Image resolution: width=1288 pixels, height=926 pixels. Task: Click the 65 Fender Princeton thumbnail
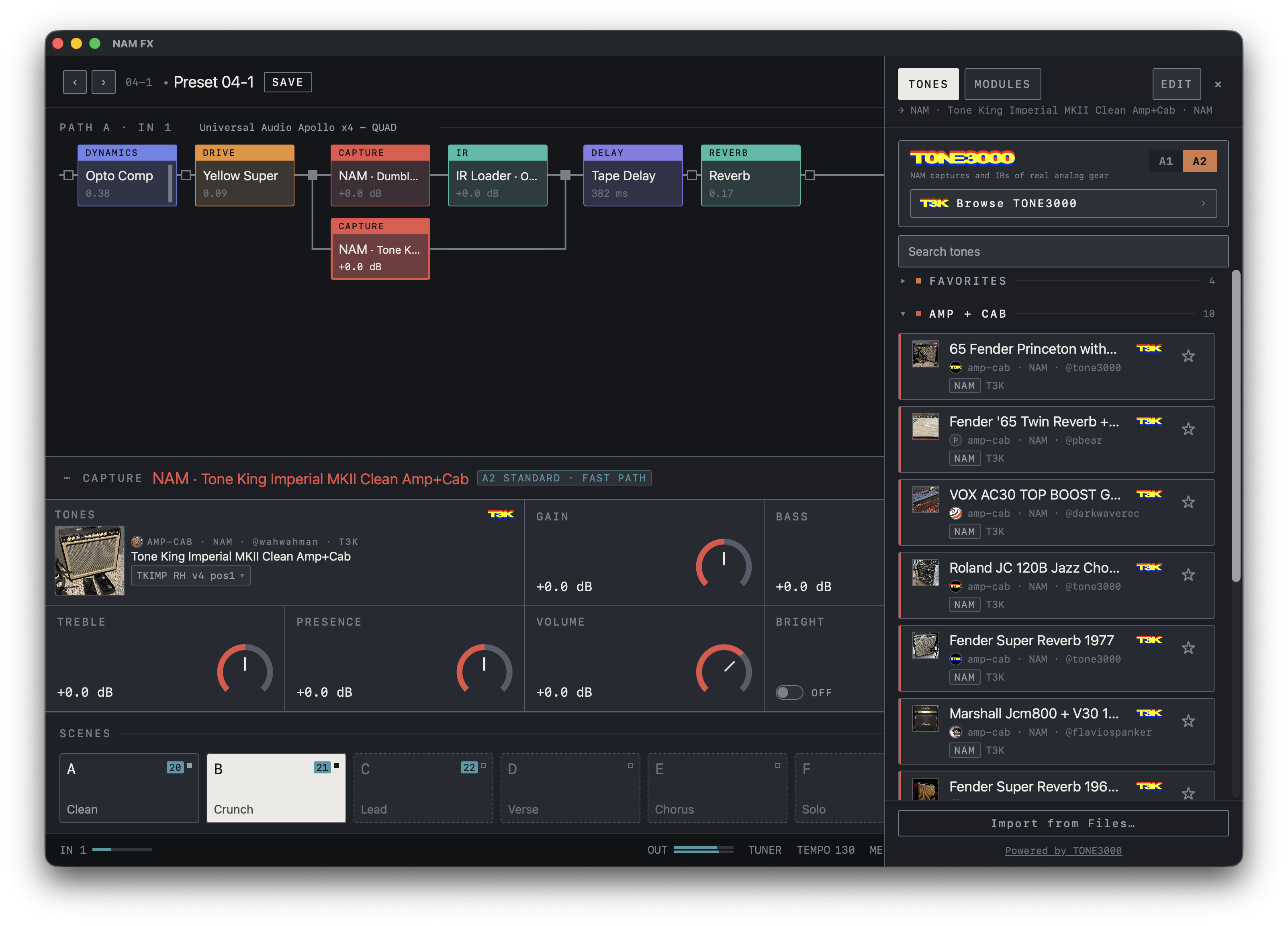[925, 354]
